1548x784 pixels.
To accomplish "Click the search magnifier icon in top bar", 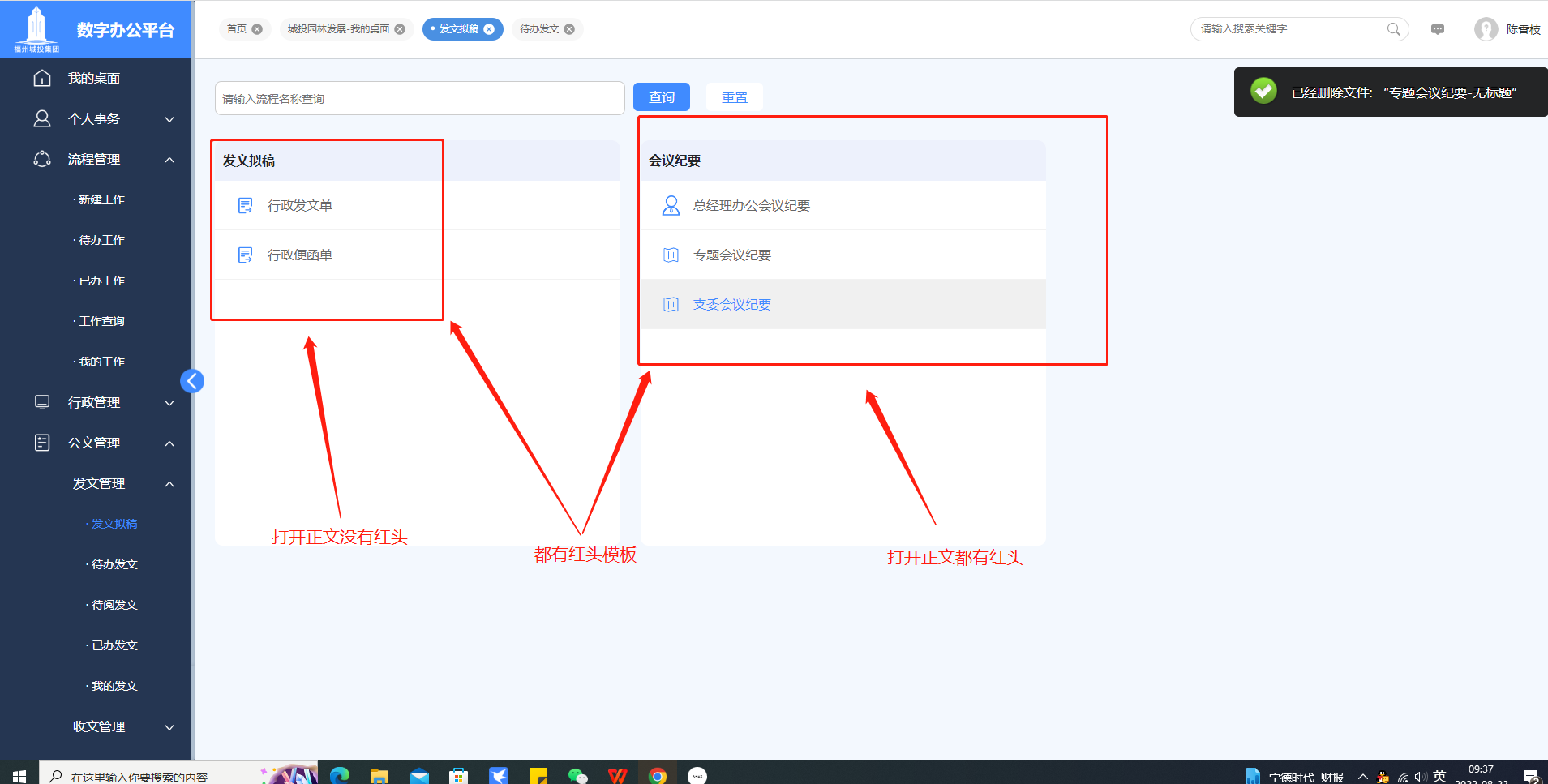I will 1393,29.
